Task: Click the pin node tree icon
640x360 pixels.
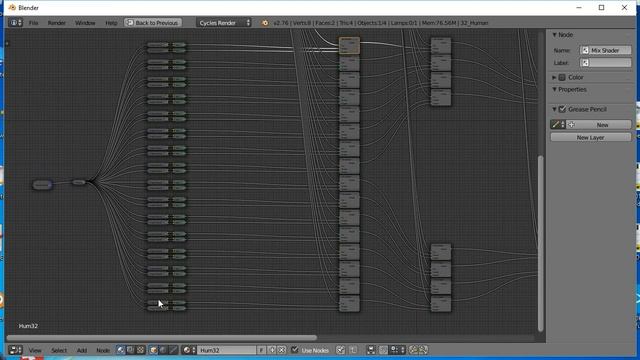Action: coord(340,350)
